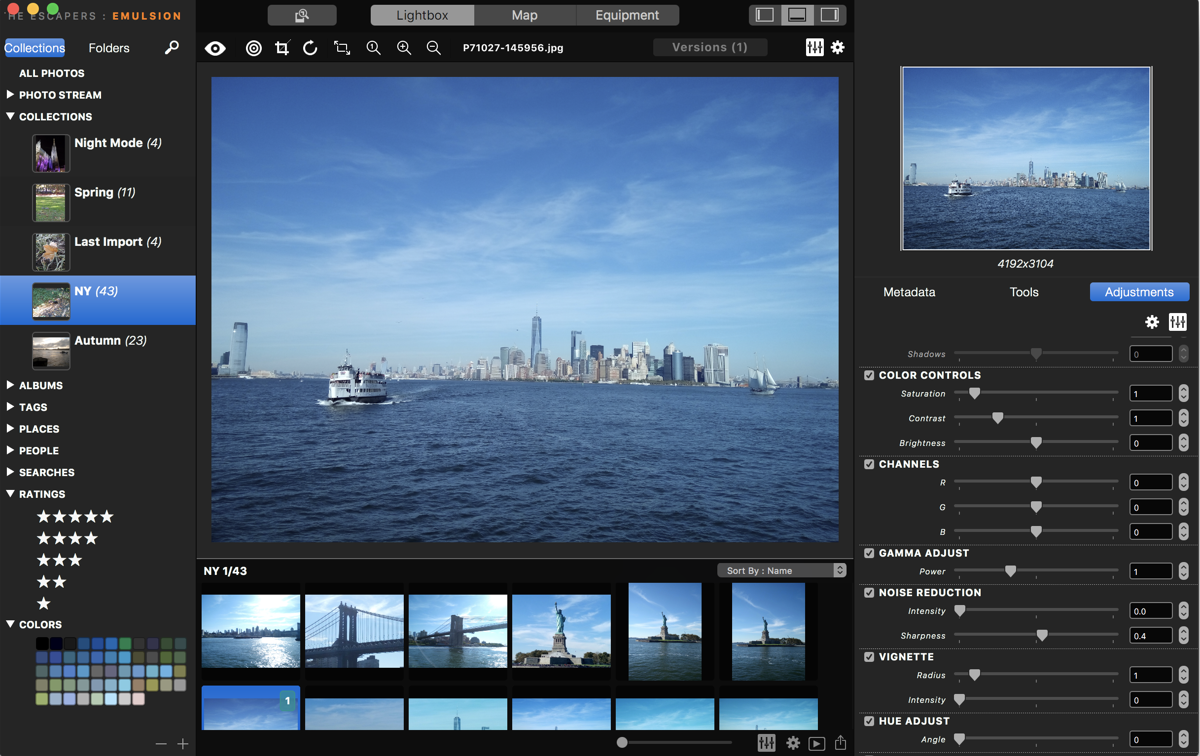Click the search key icon beside Folders
Viewport: 1200px width, 756px height.
coord(172,47)
